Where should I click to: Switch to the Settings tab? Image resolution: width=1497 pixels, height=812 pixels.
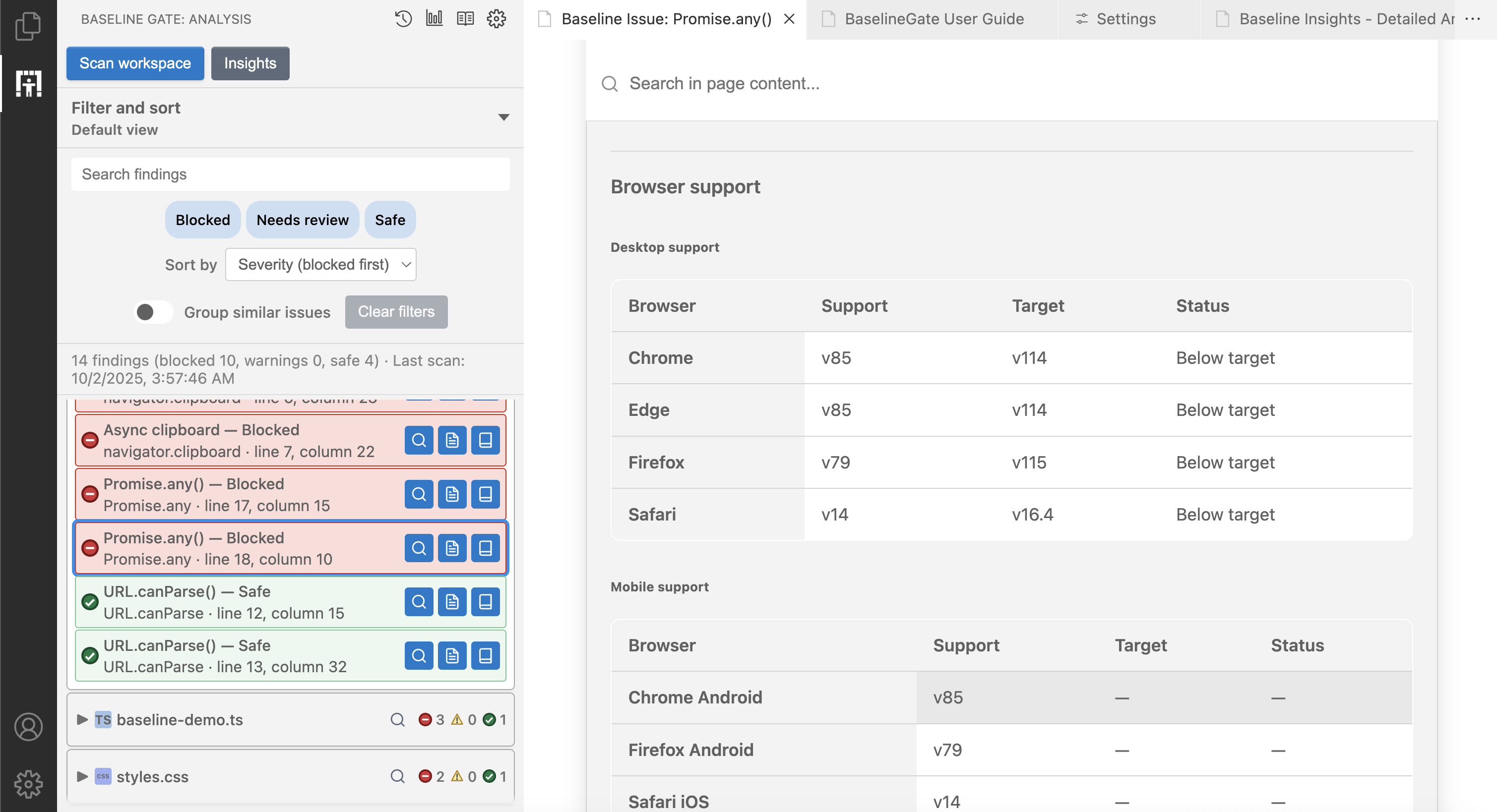[1125, 19]
